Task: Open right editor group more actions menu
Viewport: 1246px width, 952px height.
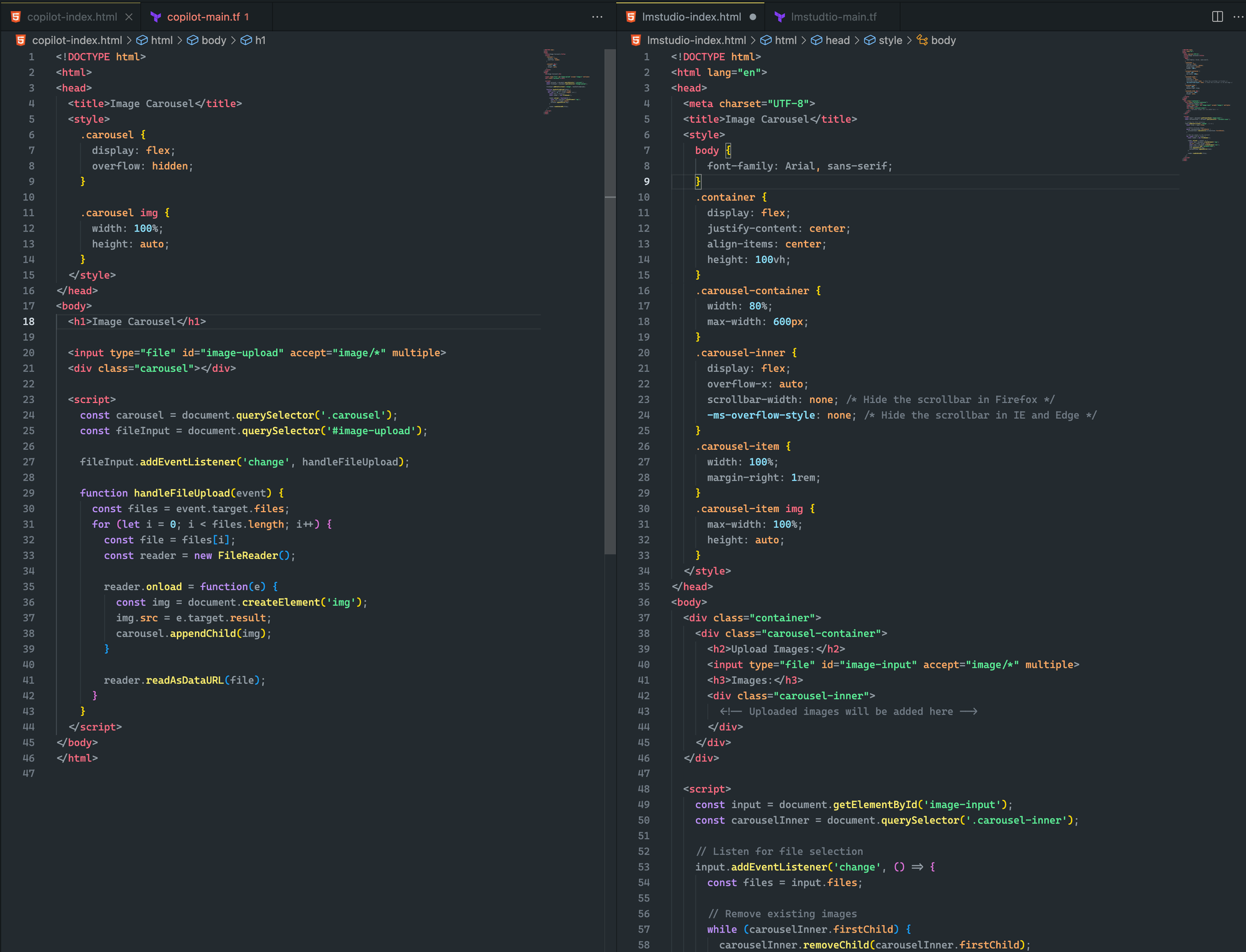Action: coord(1237,17)
